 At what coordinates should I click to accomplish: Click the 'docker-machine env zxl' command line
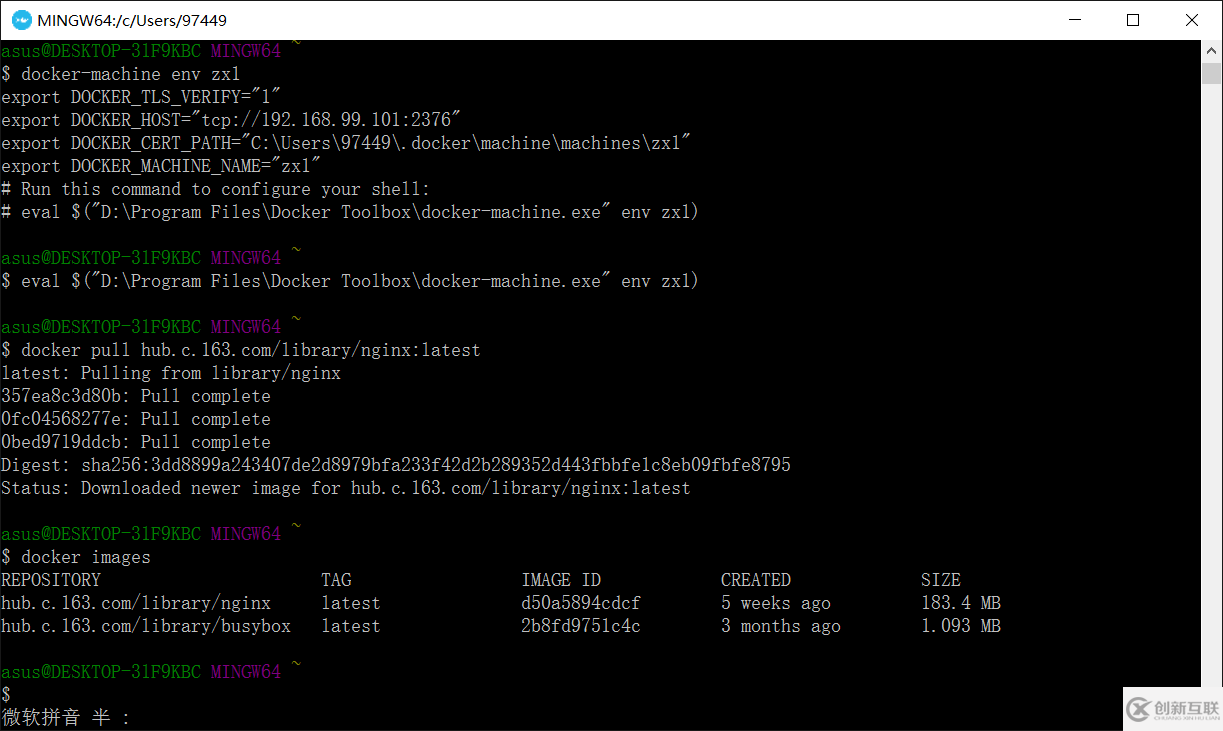[x=121, y=74]
